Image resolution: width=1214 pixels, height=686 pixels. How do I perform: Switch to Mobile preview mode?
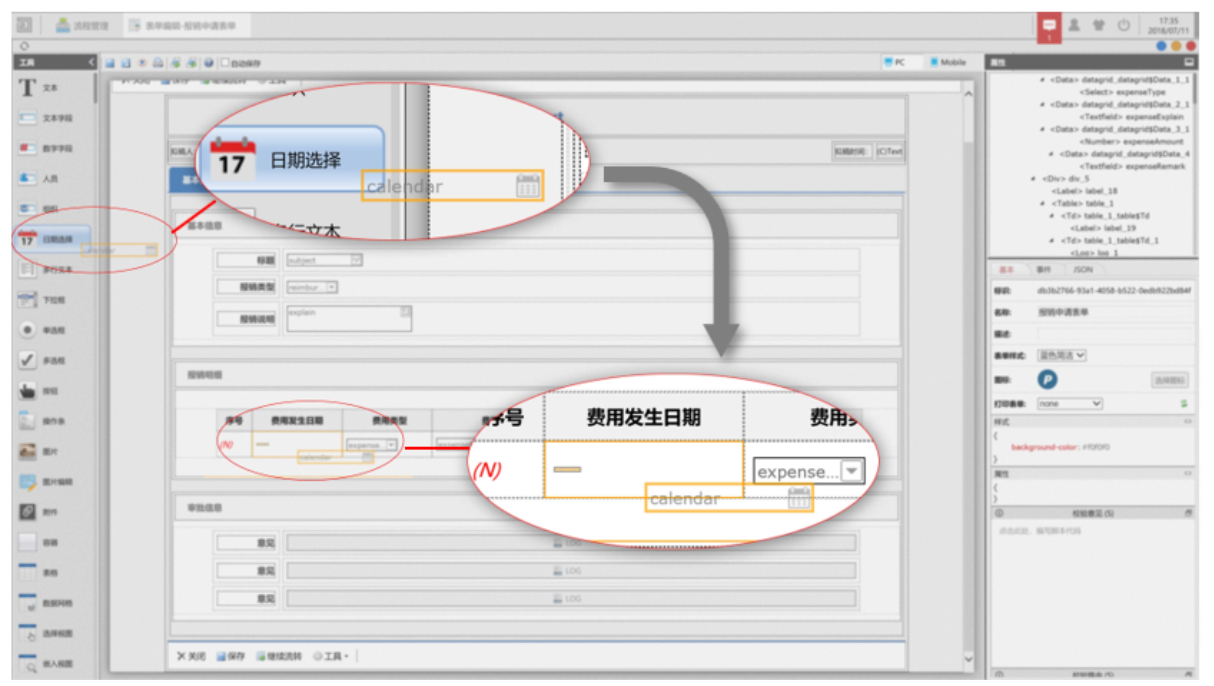947,62
